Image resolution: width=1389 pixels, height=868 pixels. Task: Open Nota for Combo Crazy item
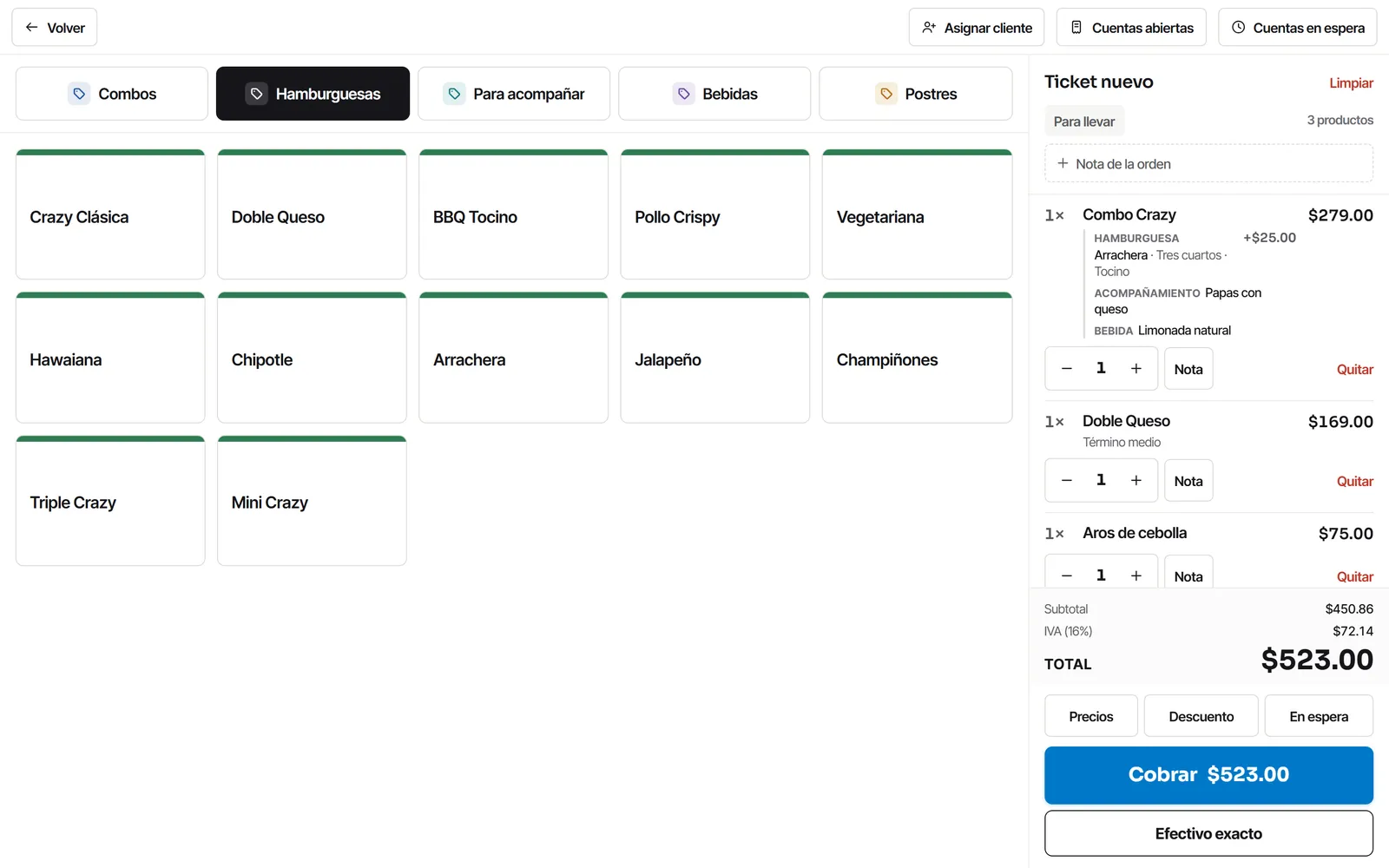1188,369
